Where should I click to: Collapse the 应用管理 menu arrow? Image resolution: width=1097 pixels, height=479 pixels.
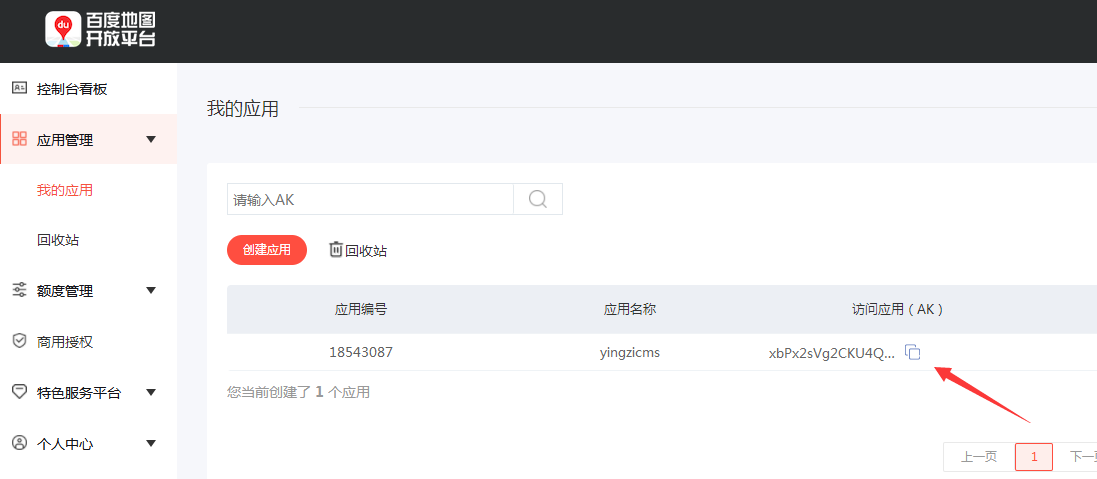point(151,139)
